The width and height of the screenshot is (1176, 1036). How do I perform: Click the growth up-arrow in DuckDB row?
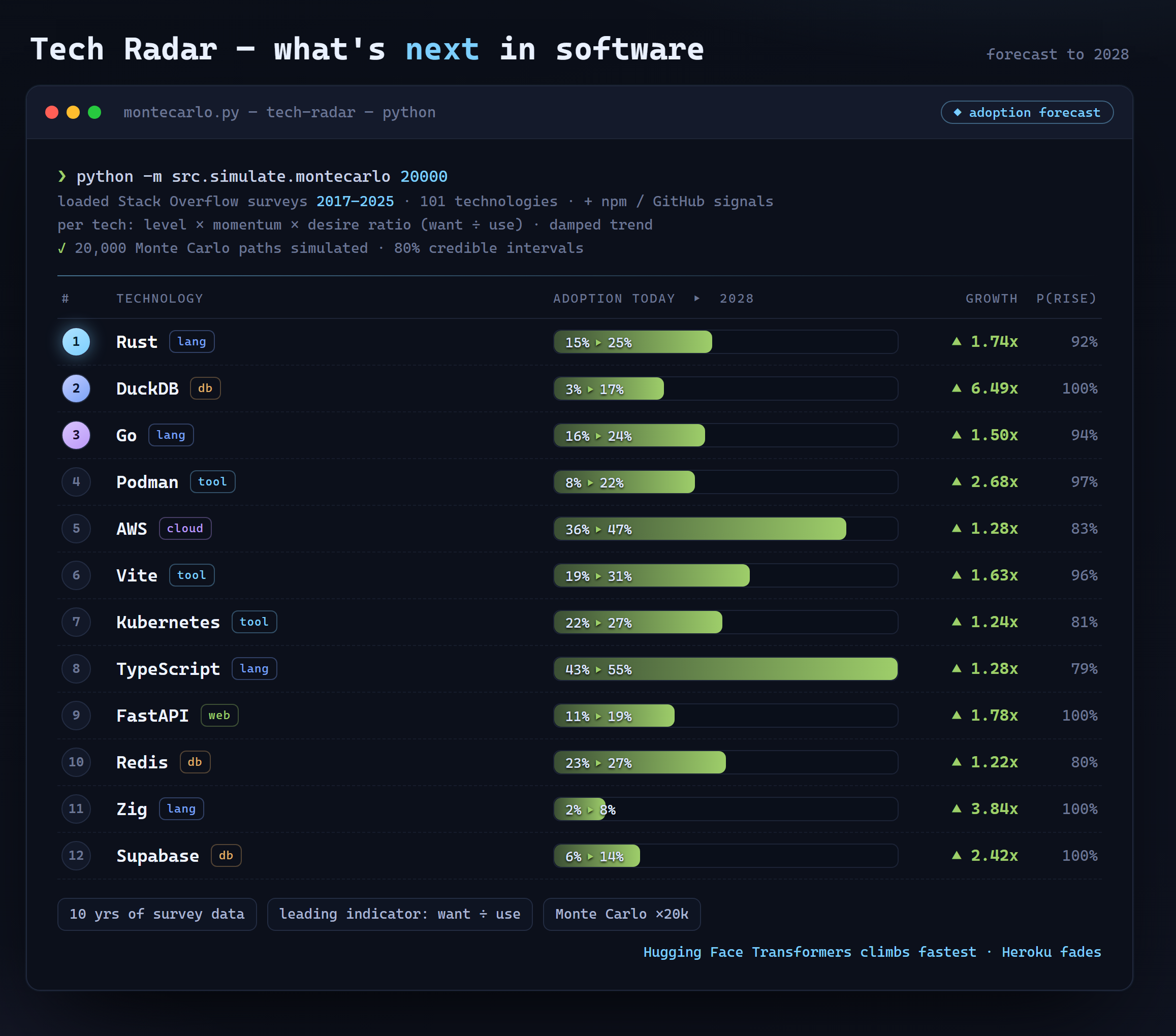(x=957, y=387)
